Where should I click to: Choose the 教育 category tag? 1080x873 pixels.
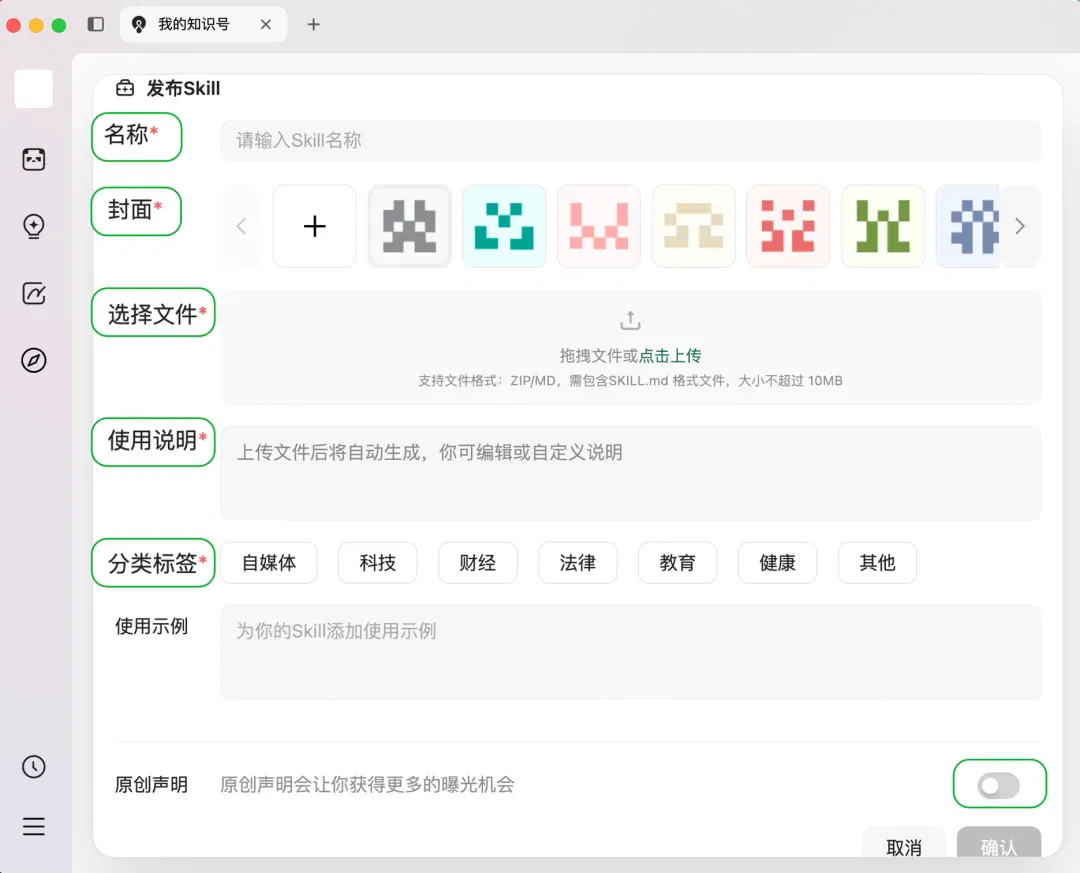pyautogui.click(x=677, y=563)
